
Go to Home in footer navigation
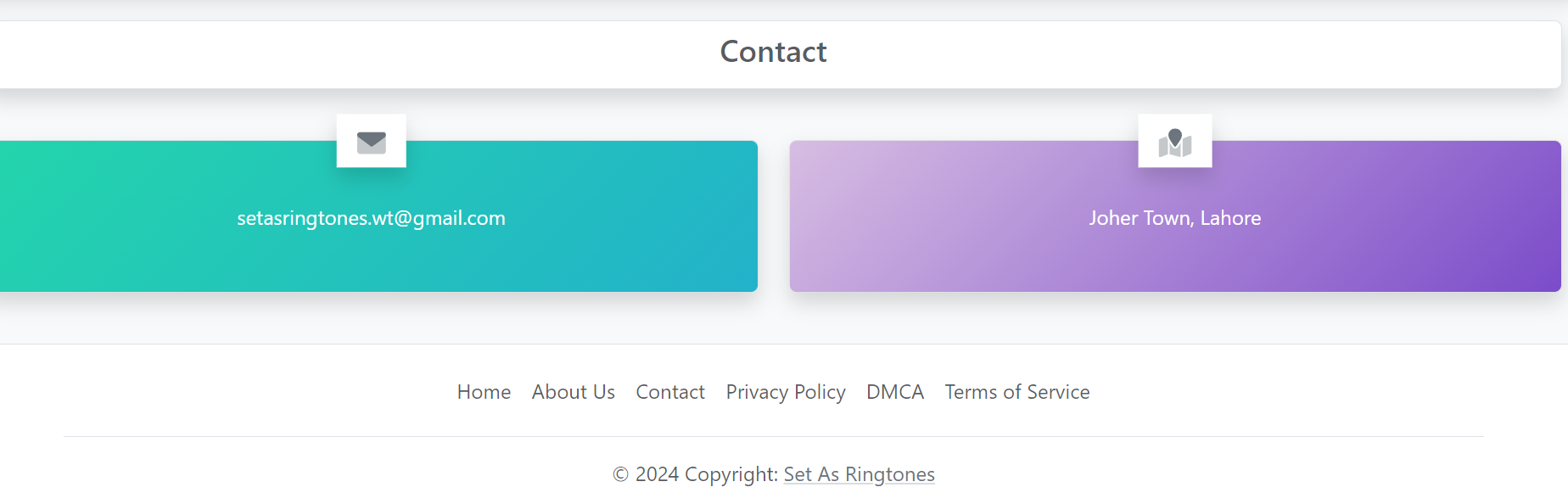pyautogui.click(x=484, y=392)
